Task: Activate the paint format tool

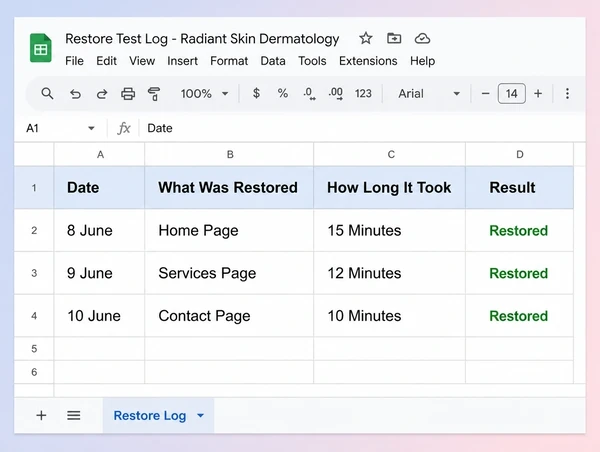Action: click(154, 94)
